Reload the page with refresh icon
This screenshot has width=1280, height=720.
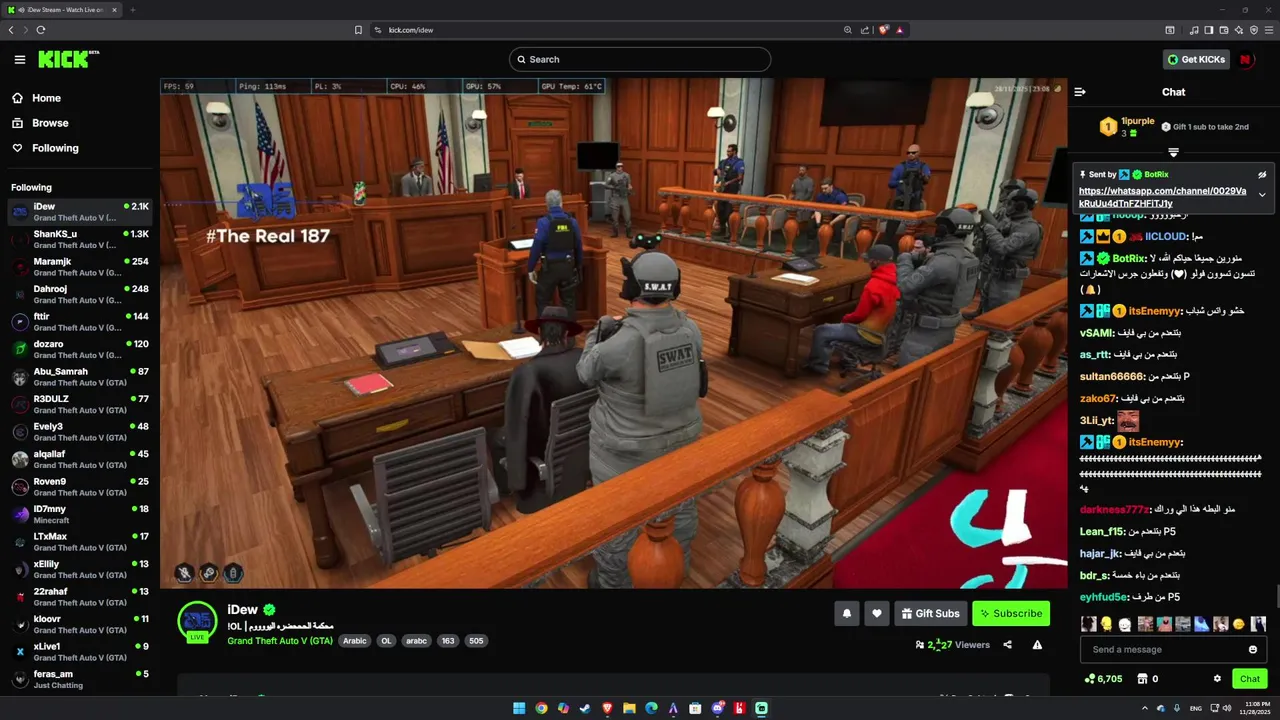pos(41,30)
